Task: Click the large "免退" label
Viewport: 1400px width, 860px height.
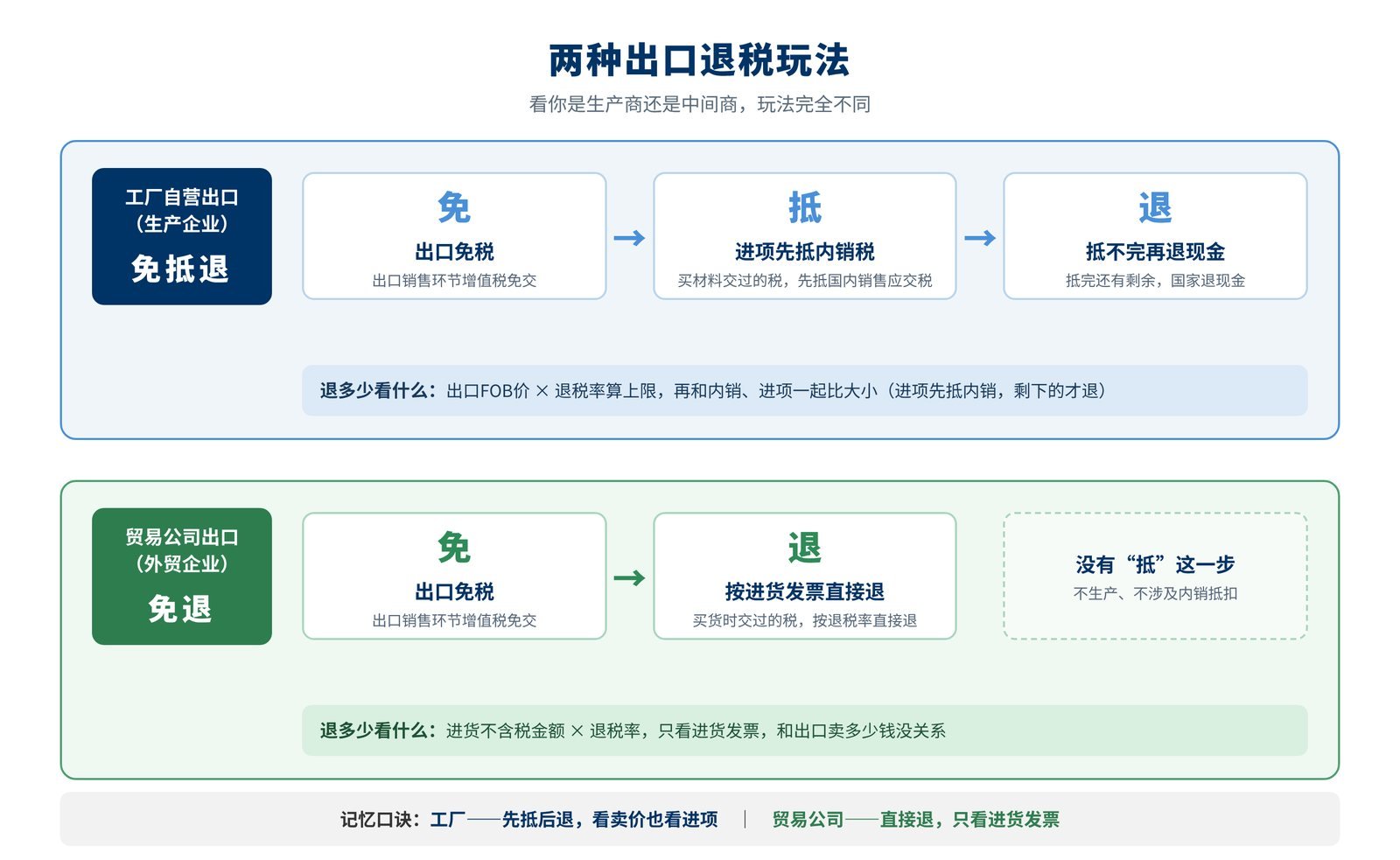Action: pyautogui.click(x=180, y=609)
